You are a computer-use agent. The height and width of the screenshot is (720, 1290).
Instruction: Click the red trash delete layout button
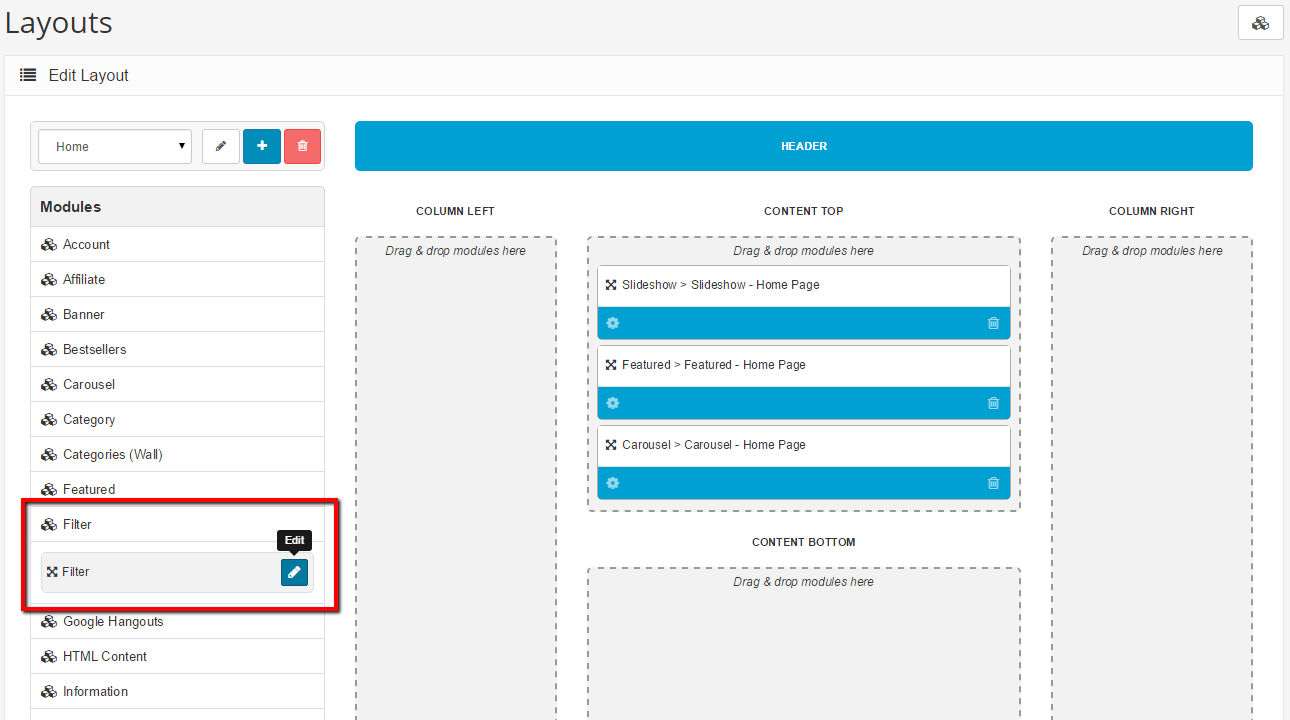pyautogui.click(x=302, y=146)
